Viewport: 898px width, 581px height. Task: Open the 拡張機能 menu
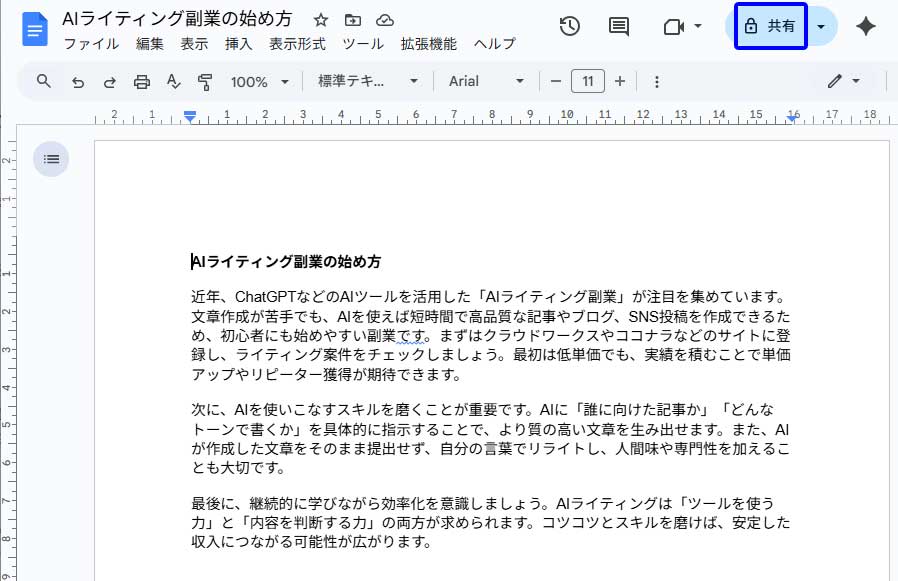(428, 43)
